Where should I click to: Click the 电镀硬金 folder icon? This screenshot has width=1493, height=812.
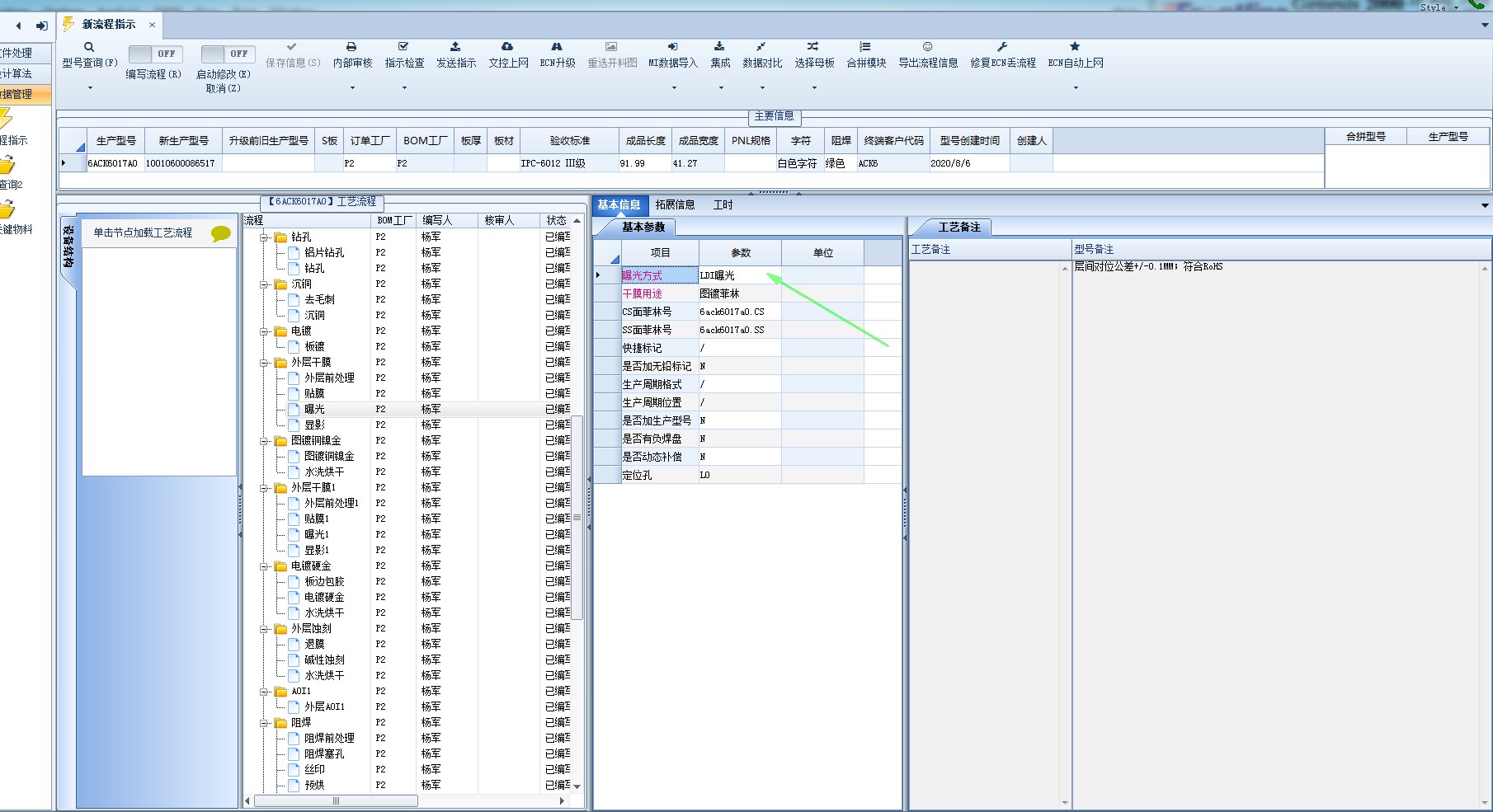coord(280,566)
